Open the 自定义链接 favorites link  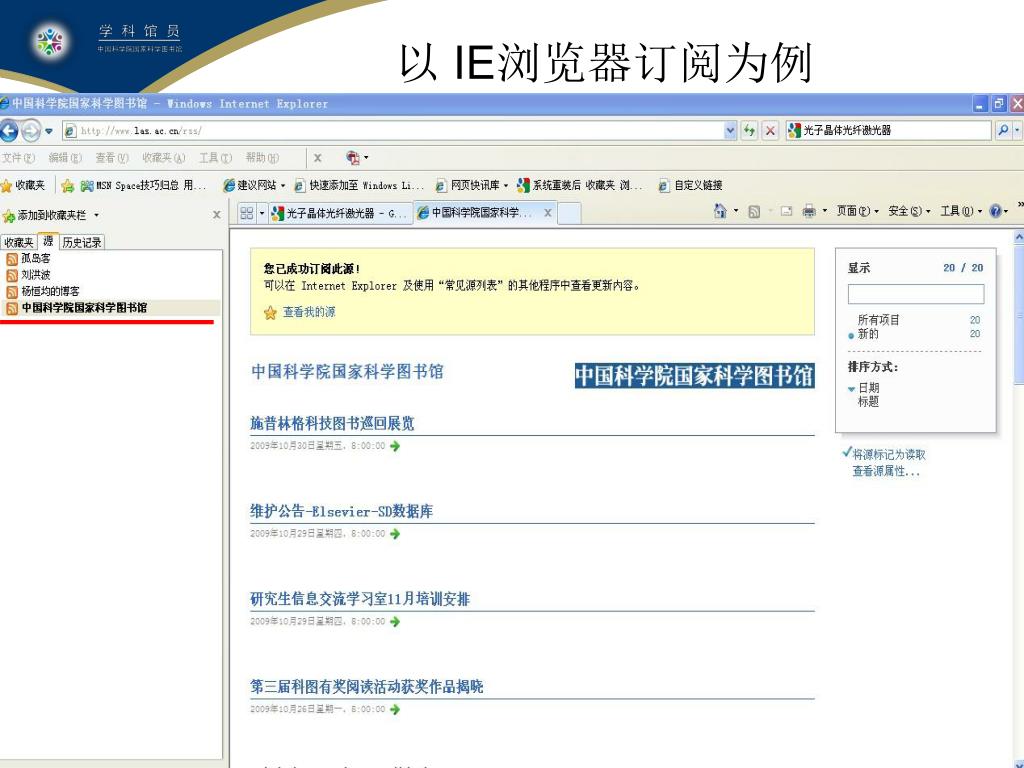[x=690, y=185]
